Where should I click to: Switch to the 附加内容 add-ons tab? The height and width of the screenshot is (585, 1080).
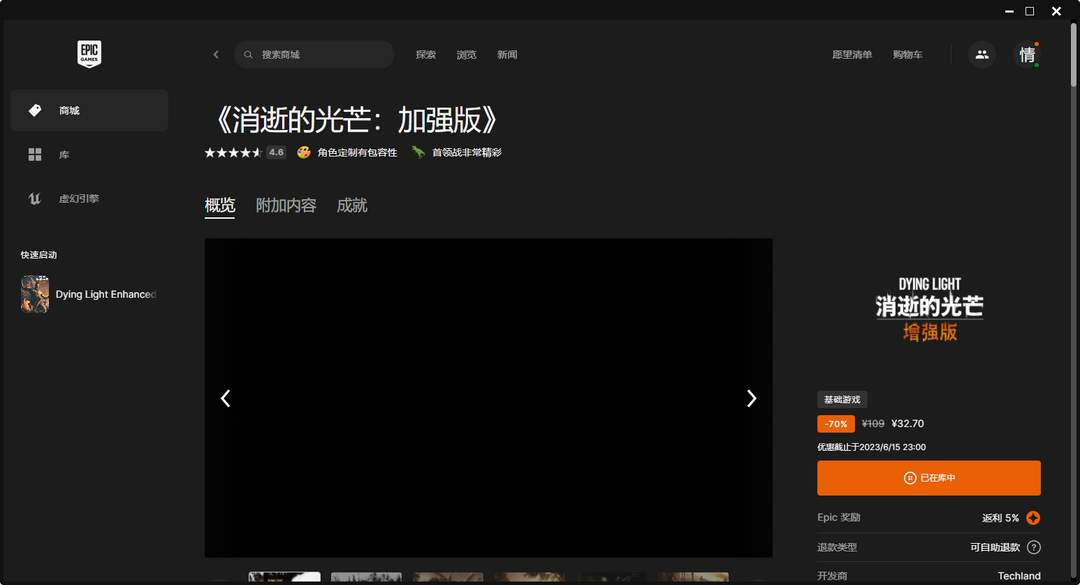click(x=286, y=205)
